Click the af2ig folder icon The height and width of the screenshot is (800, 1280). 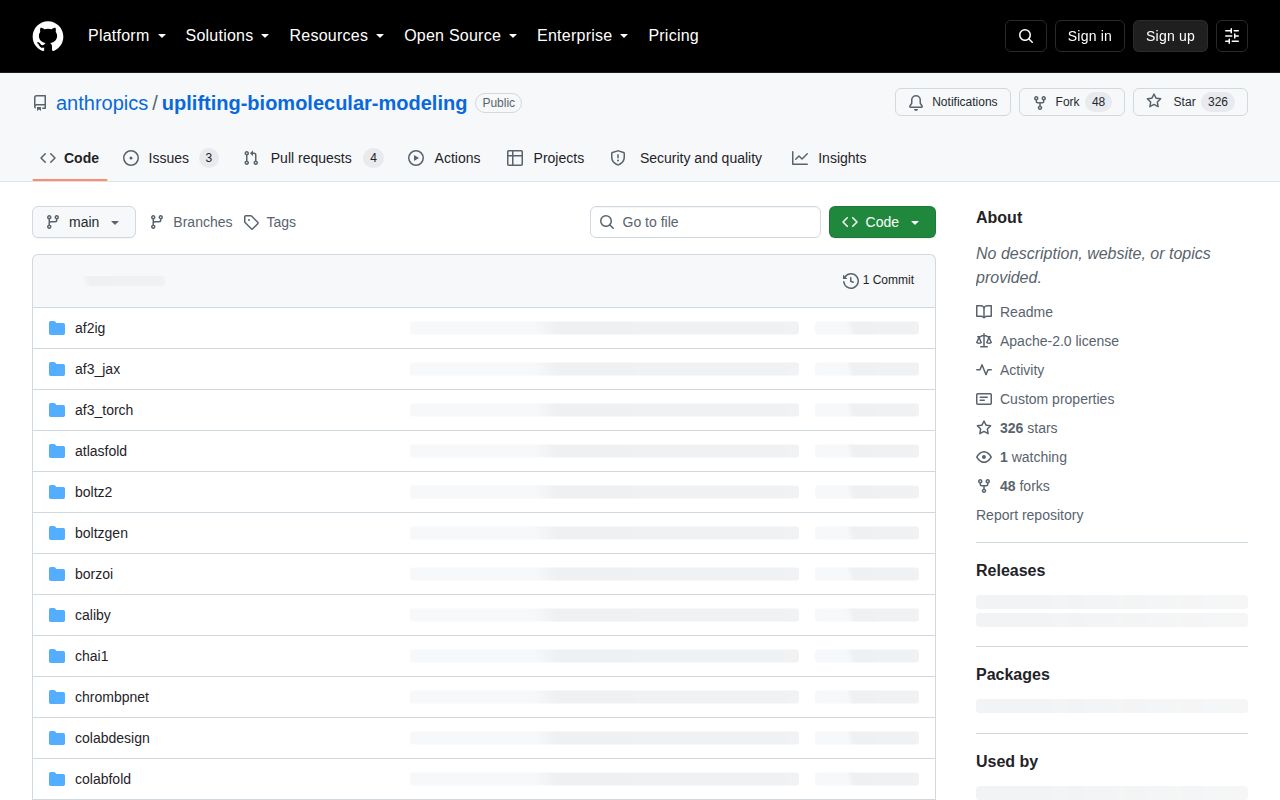57,328
